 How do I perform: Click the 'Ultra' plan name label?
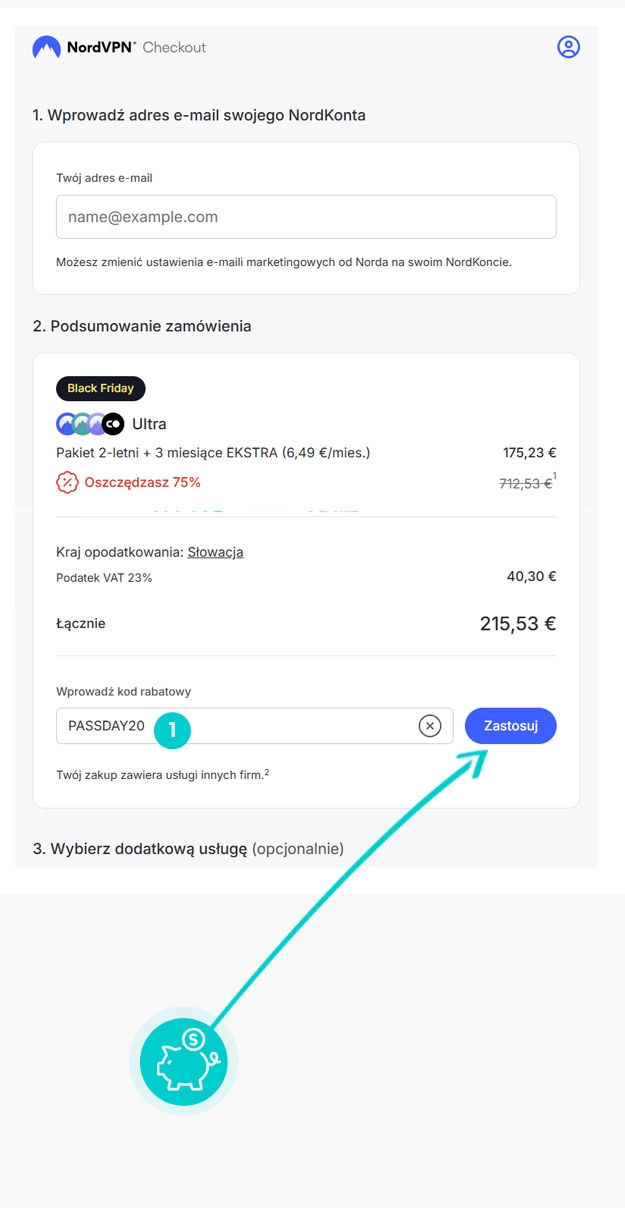(x=149, y=424)
